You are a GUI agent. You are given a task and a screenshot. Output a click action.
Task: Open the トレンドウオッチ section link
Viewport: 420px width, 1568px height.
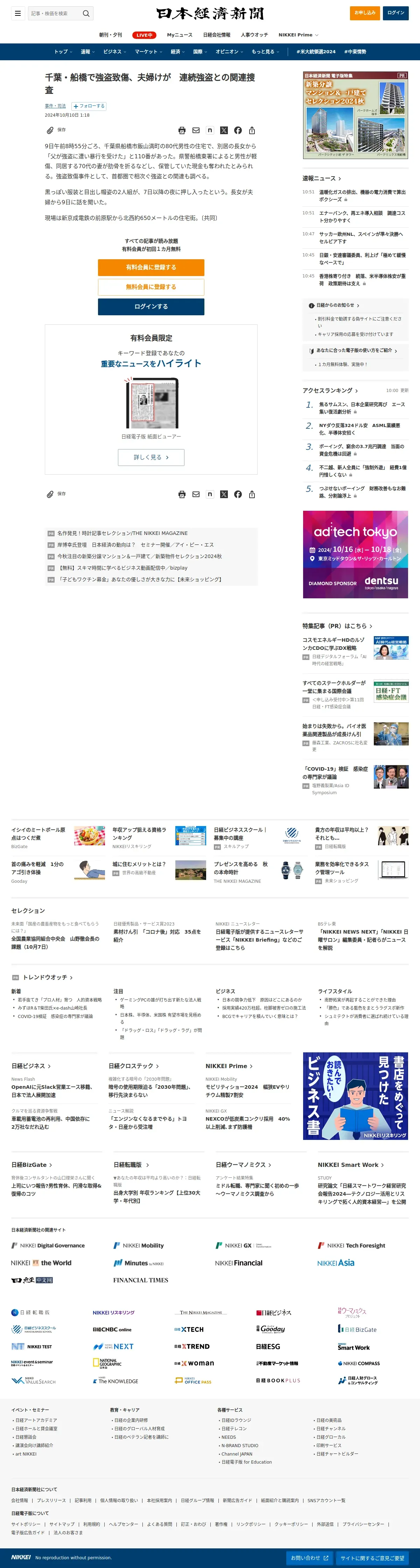47,977
